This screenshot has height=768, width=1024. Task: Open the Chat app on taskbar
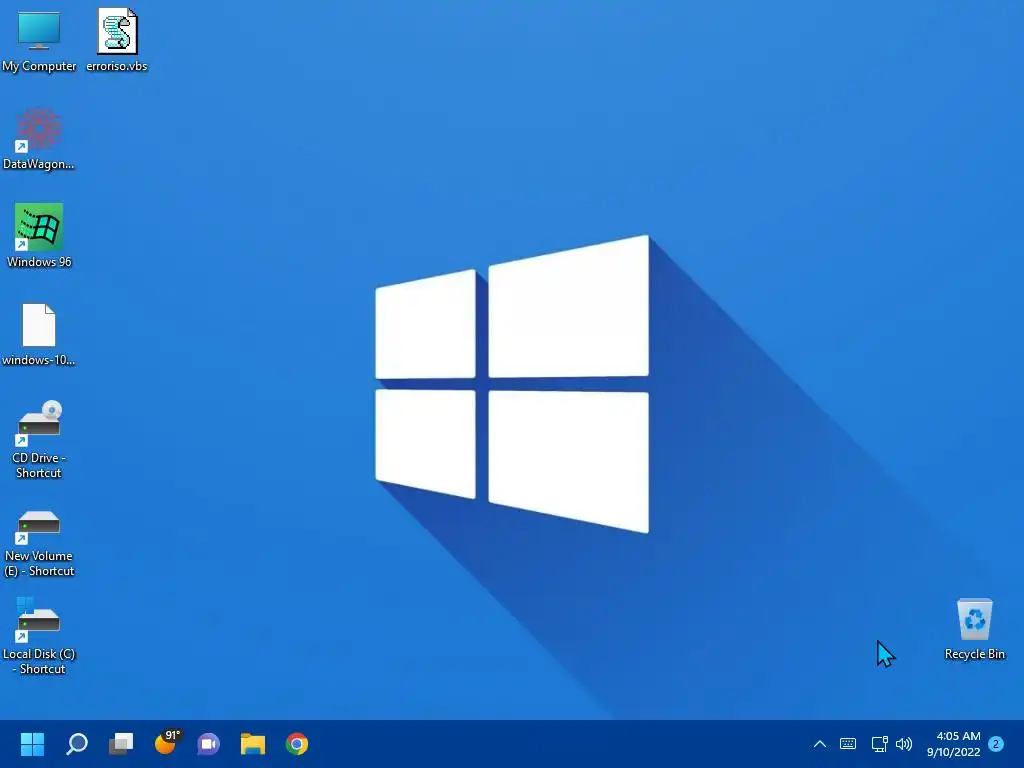point(208,744)
